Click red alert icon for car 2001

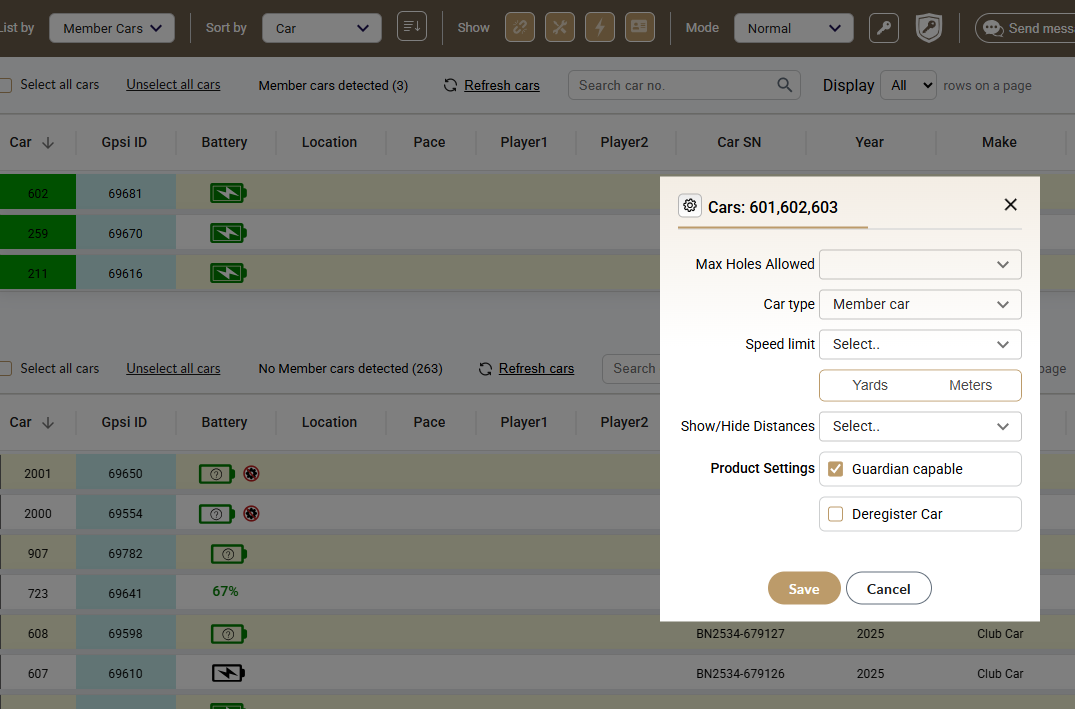coord(252,474)
